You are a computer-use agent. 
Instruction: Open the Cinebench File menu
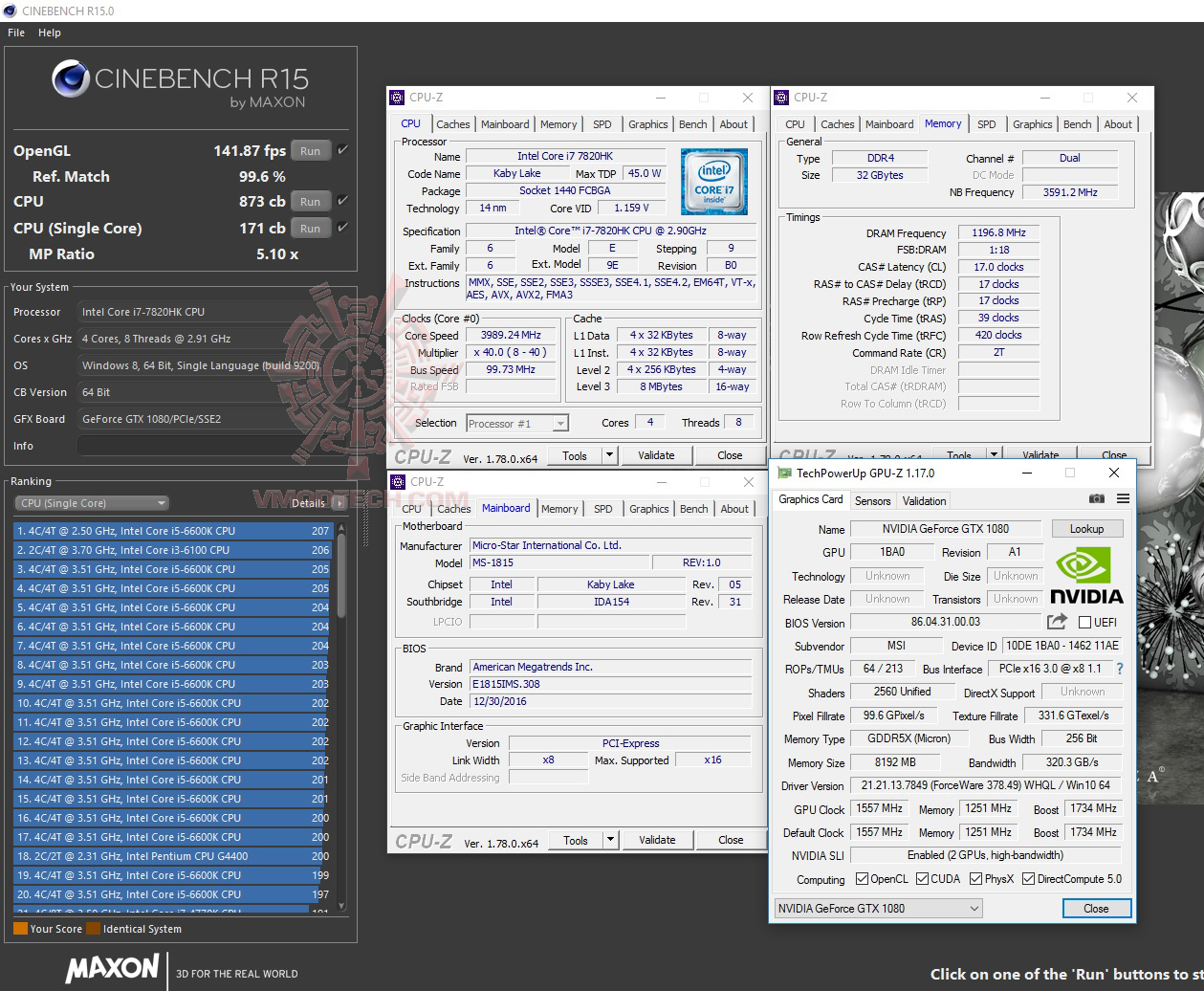click(x=16, y=33)
